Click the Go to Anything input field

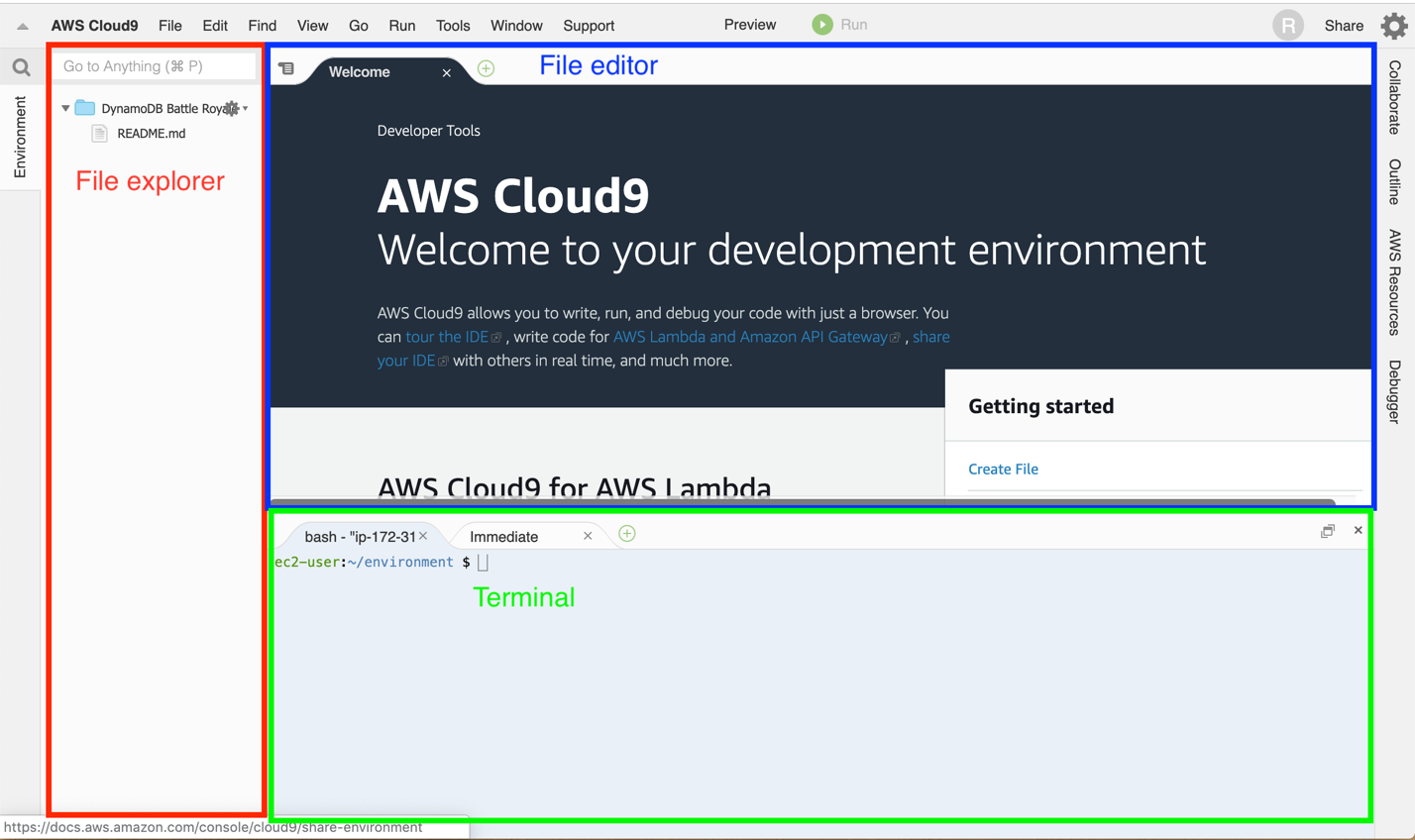tap(154, 64)
